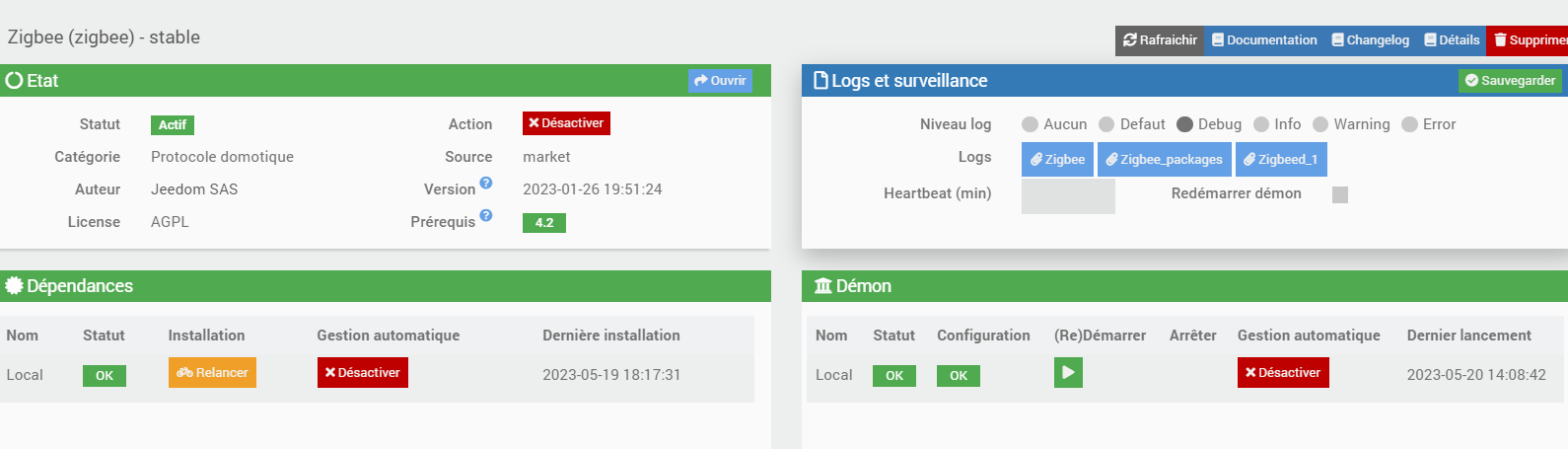Image resolution: width=1568 pixels, height=449 pixels.
Task: Open the Détails view
Action: [x=1452, y=40]
